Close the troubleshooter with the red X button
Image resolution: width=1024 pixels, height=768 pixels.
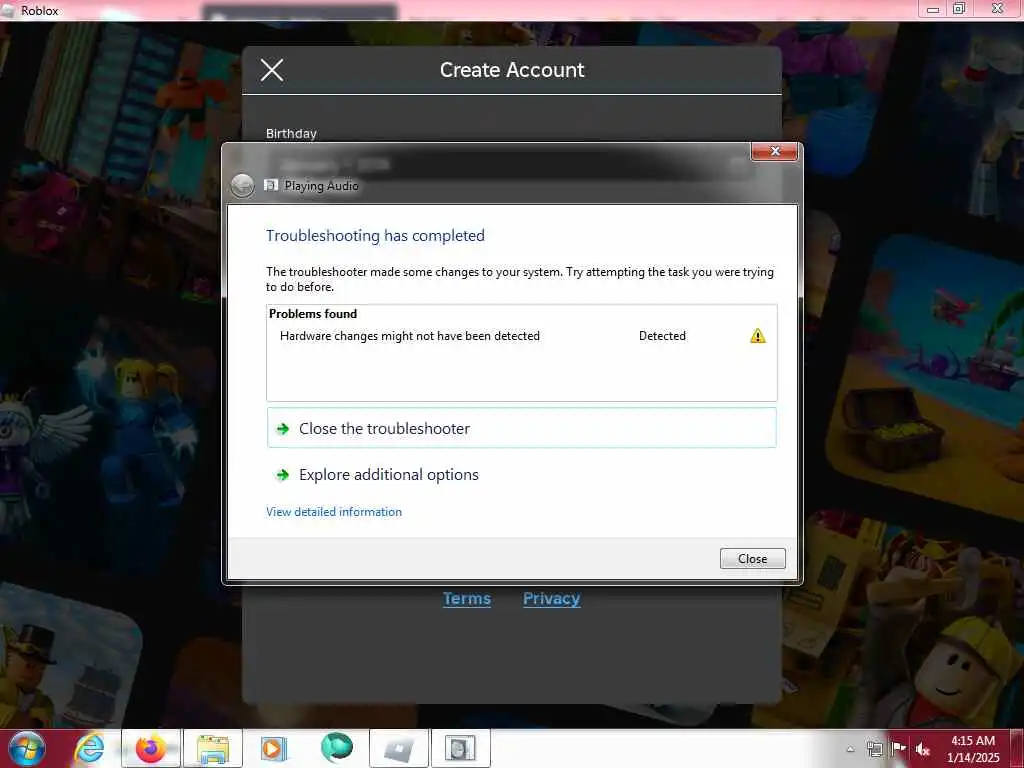(775, 152)
